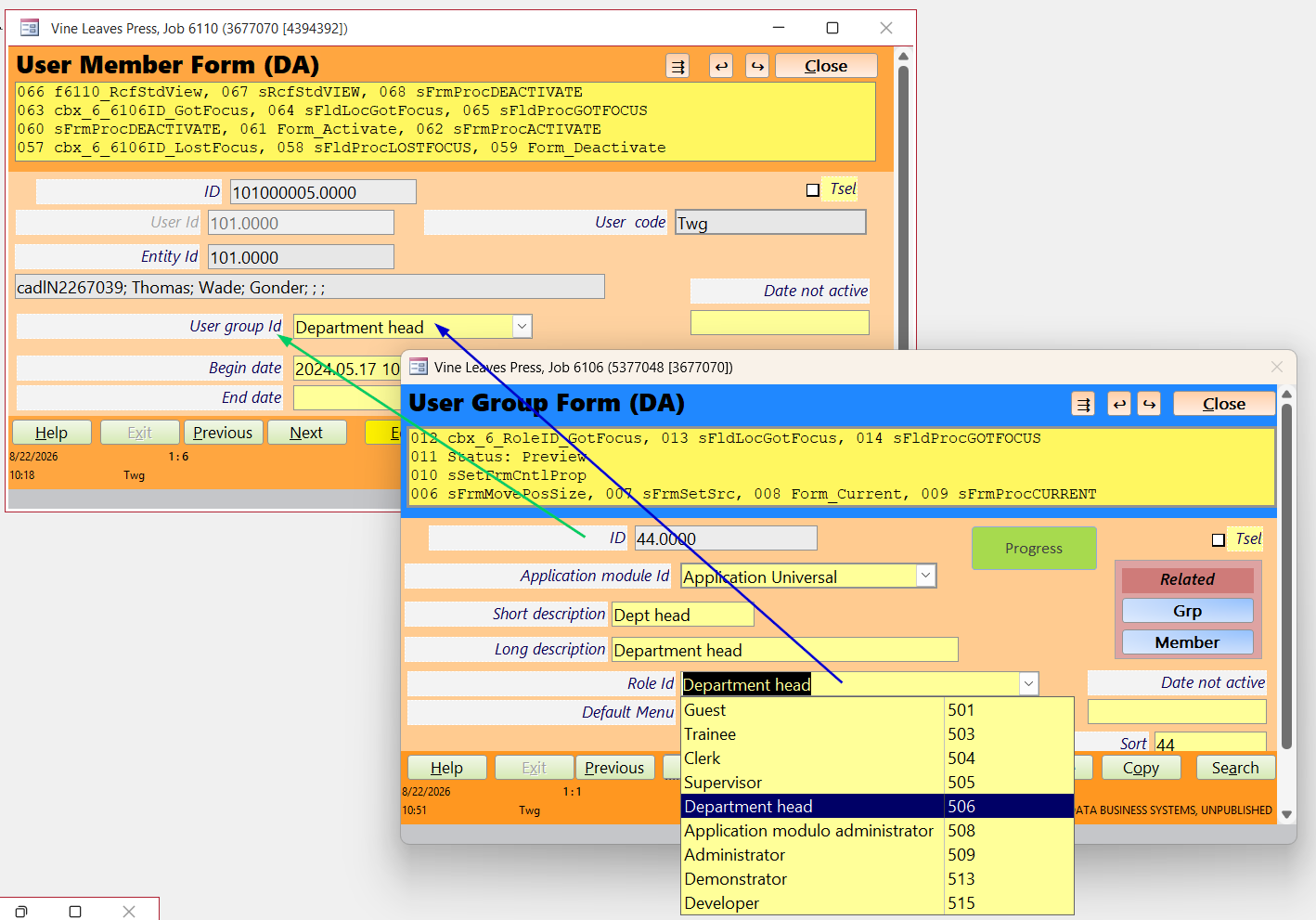1316x920 pixels.
Task: Open related Member records
Action: [1187, 642]
